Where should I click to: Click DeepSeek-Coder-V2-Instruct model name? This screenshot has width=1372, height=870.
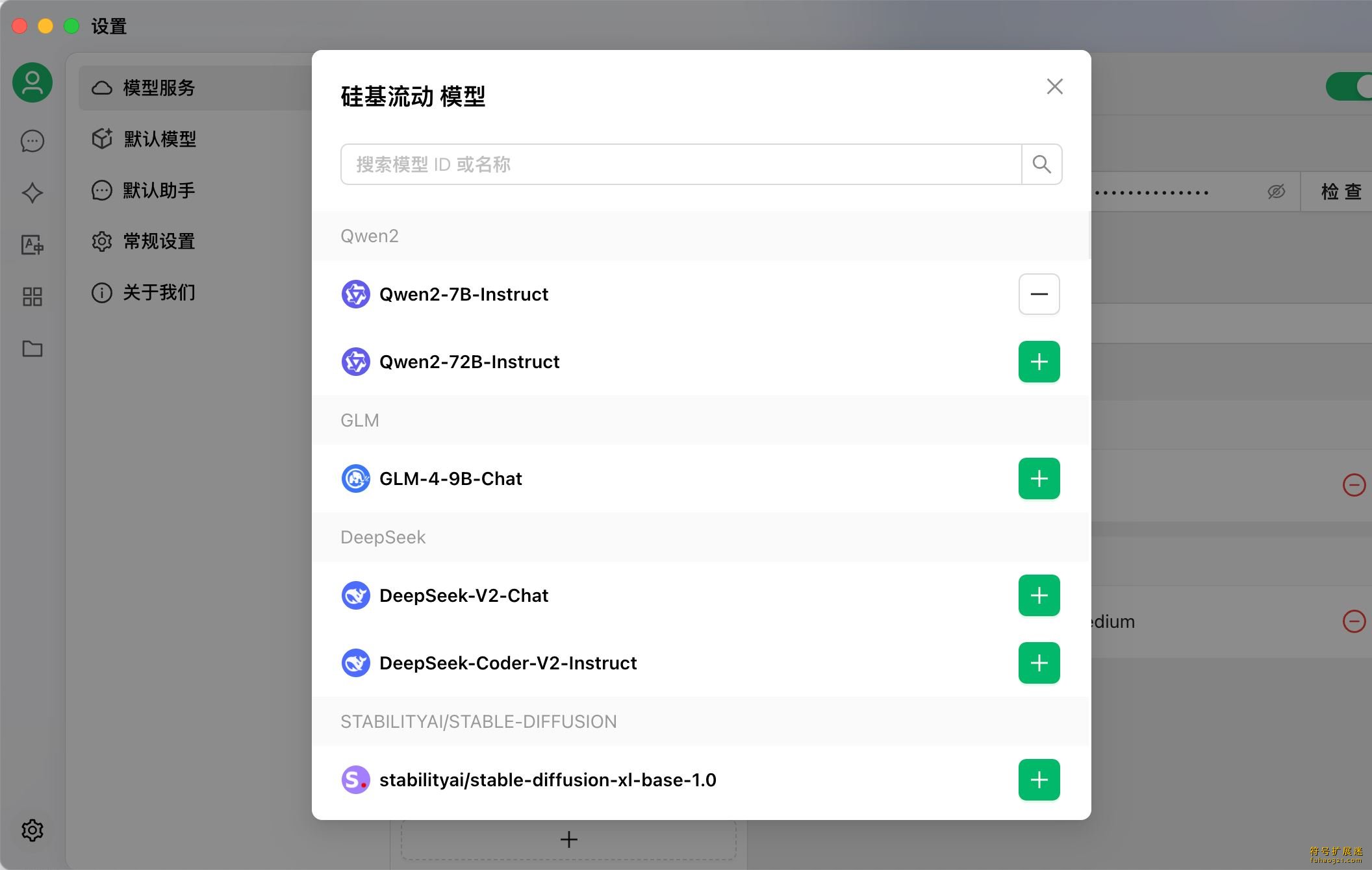pyautogui.click(x=508, y=663)
